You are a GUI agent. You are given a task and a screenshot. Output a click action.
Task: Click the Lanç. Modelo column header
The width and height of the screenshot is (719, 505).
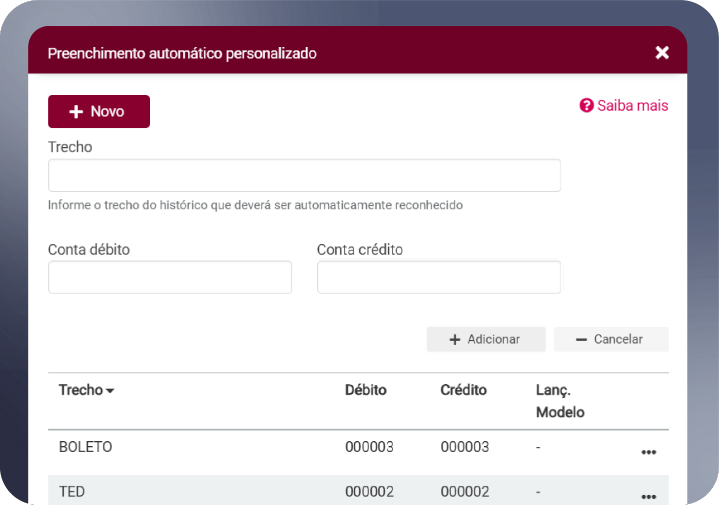[560, 401]
